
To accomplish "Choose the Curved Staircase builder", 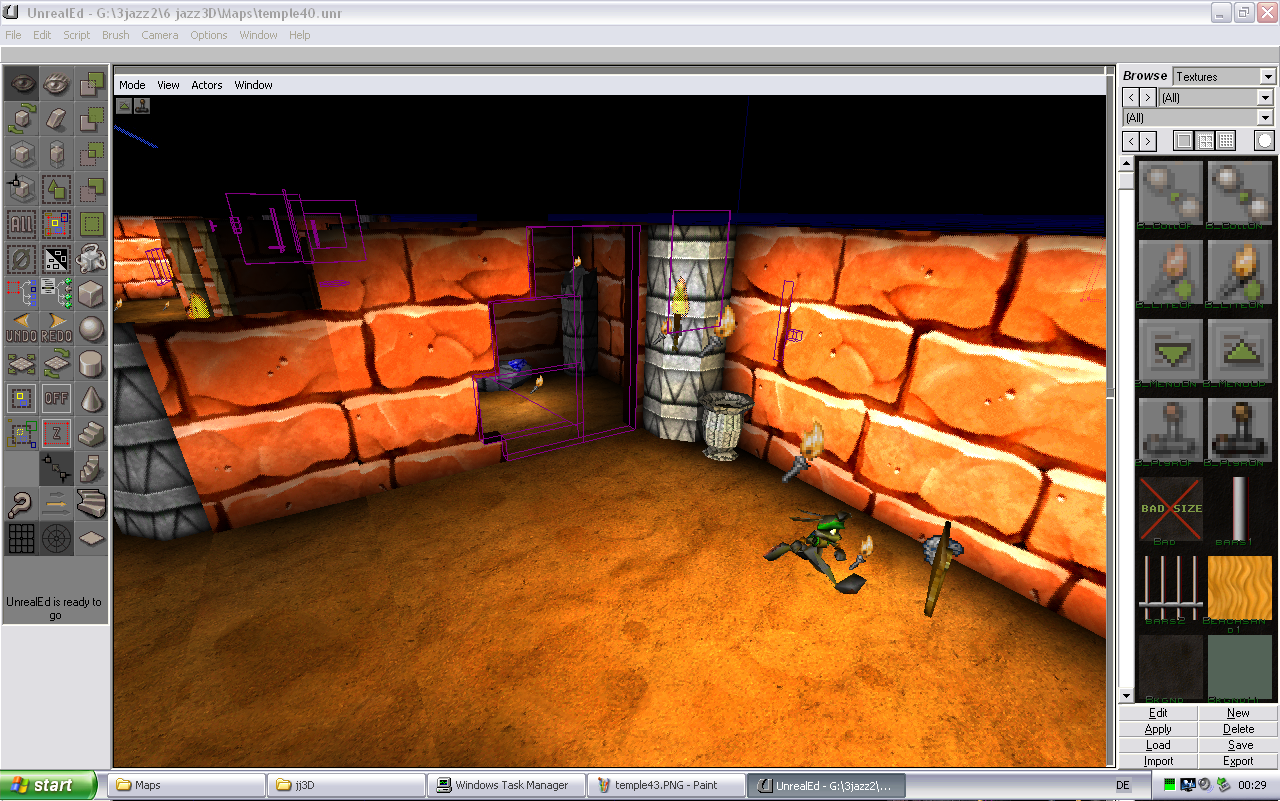I will point(91,469).
